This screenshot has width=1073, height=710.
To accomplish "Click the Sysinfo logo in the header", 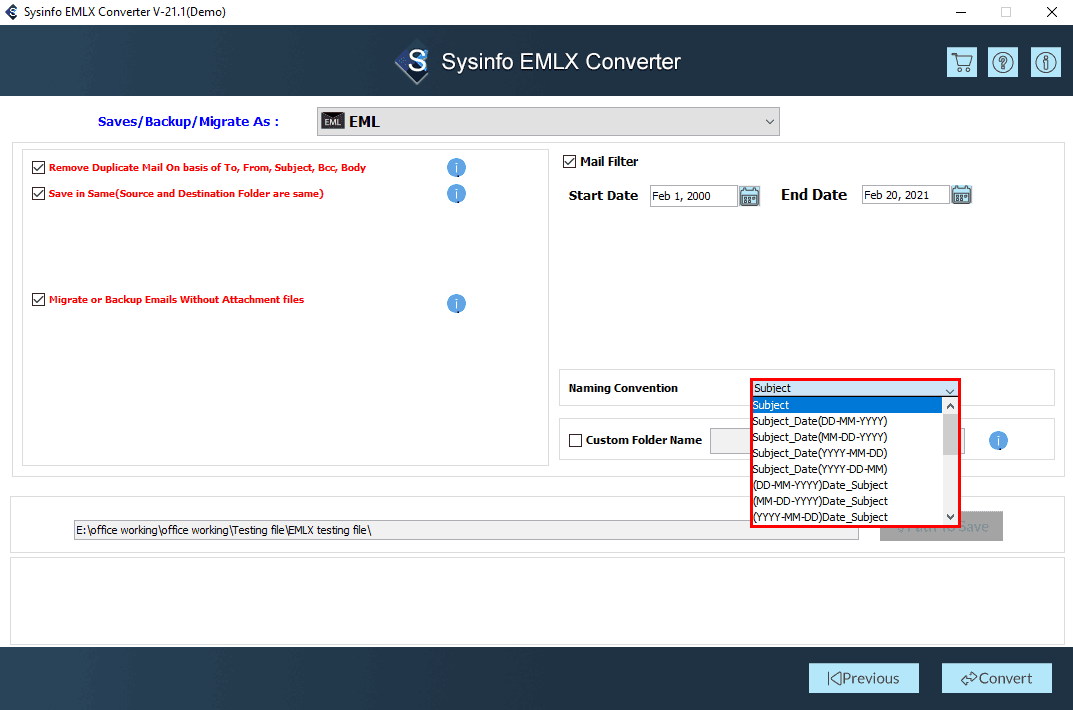I will pyautogui.click(x=413, y=62).
